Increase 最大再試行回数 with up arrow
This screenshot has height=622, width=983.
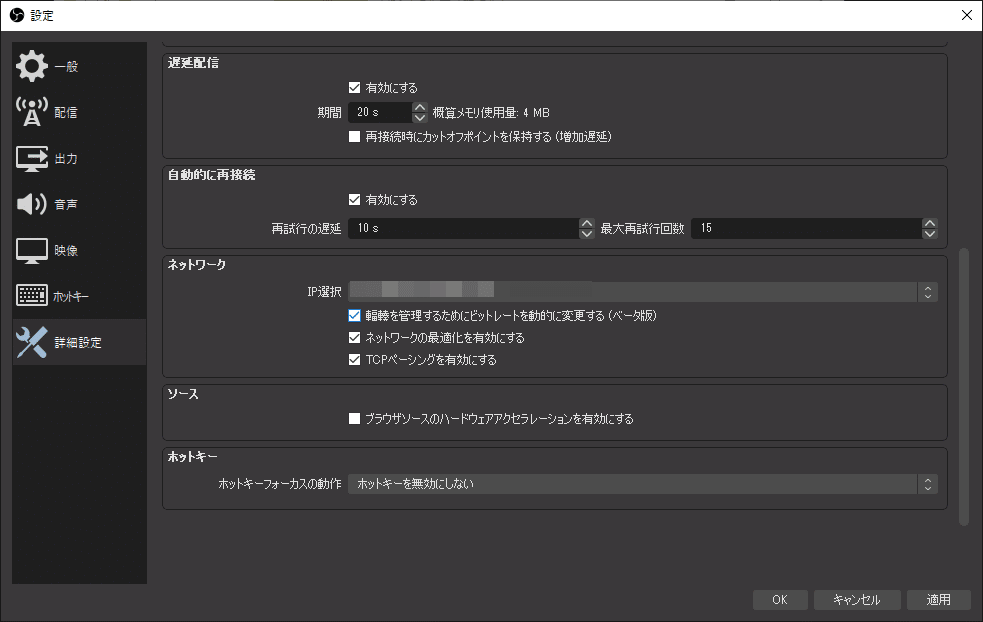pyautogui.click(x=930, y=223)
